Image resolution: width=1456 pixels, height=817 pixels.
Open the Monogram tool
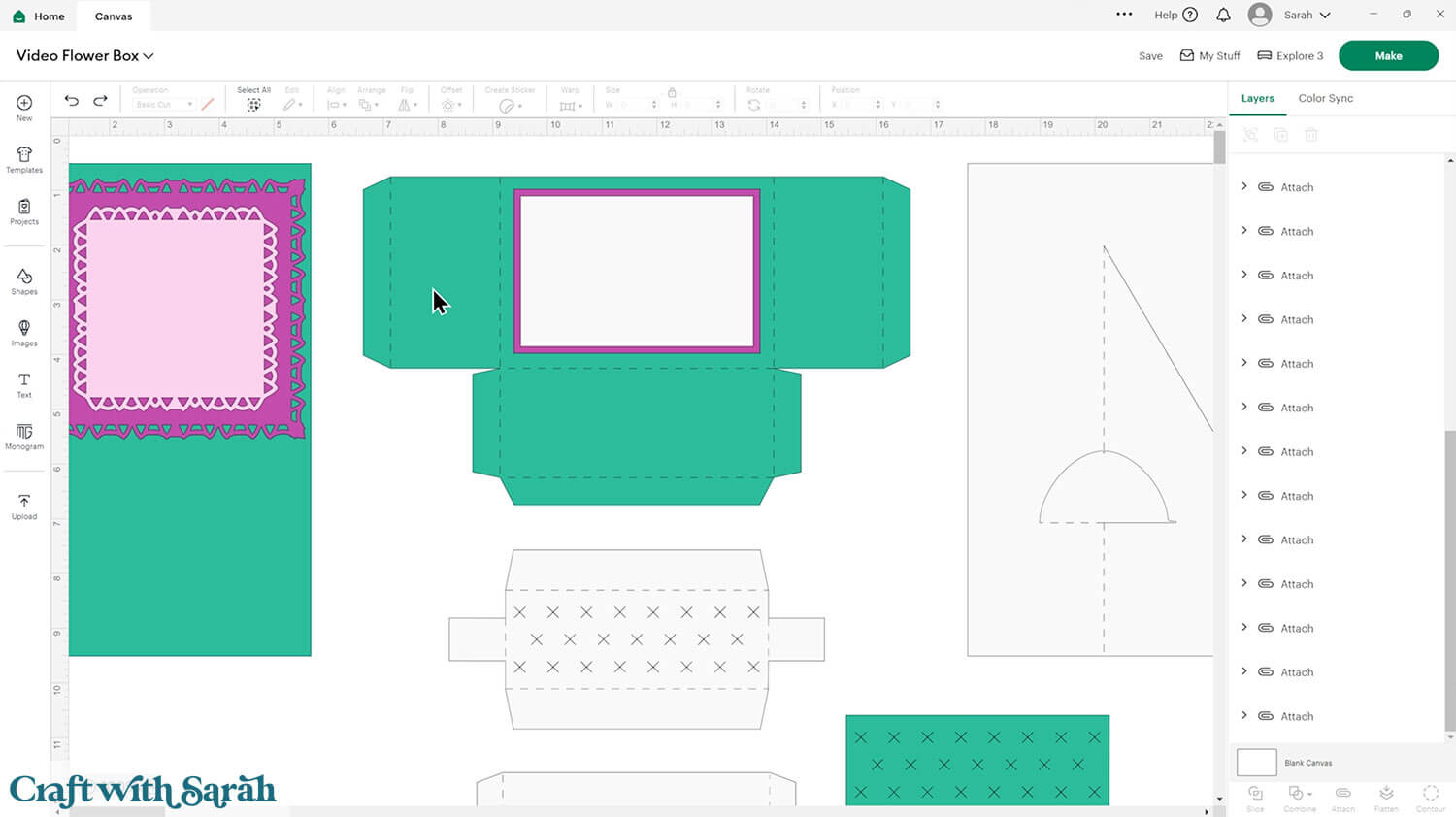pos(24,437)
